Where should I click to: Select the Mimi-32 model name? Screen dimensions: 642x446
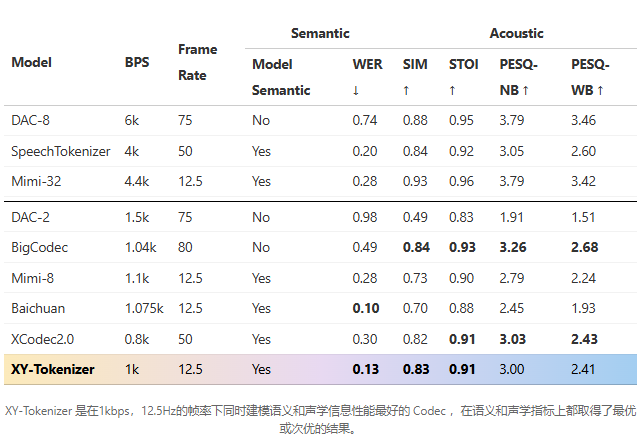click(37, 183)
